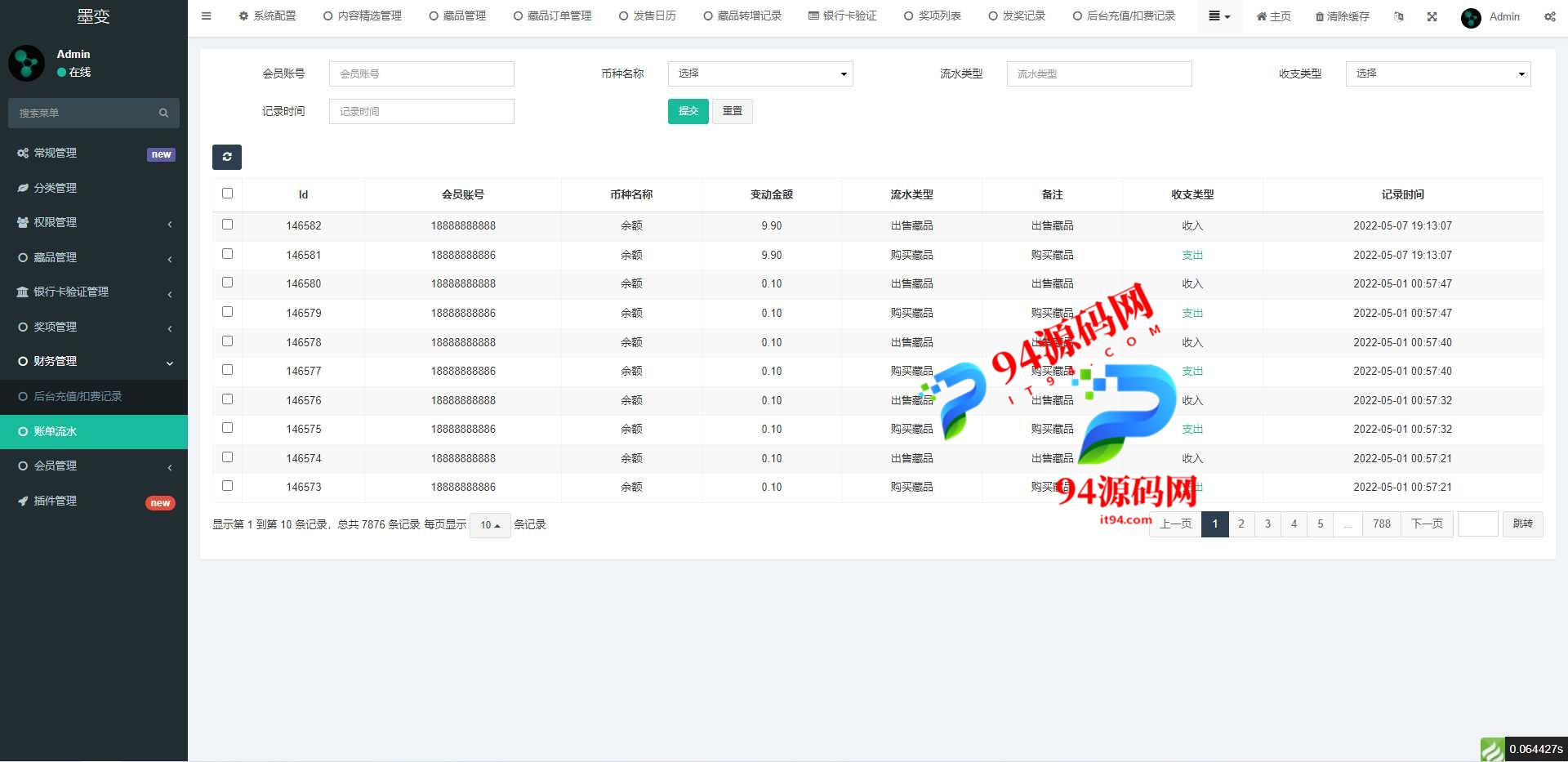Screen dimensions: 1568x762
Task: Check the row with Id 146580
Action: pyautogui.click(x=227, y=283)
